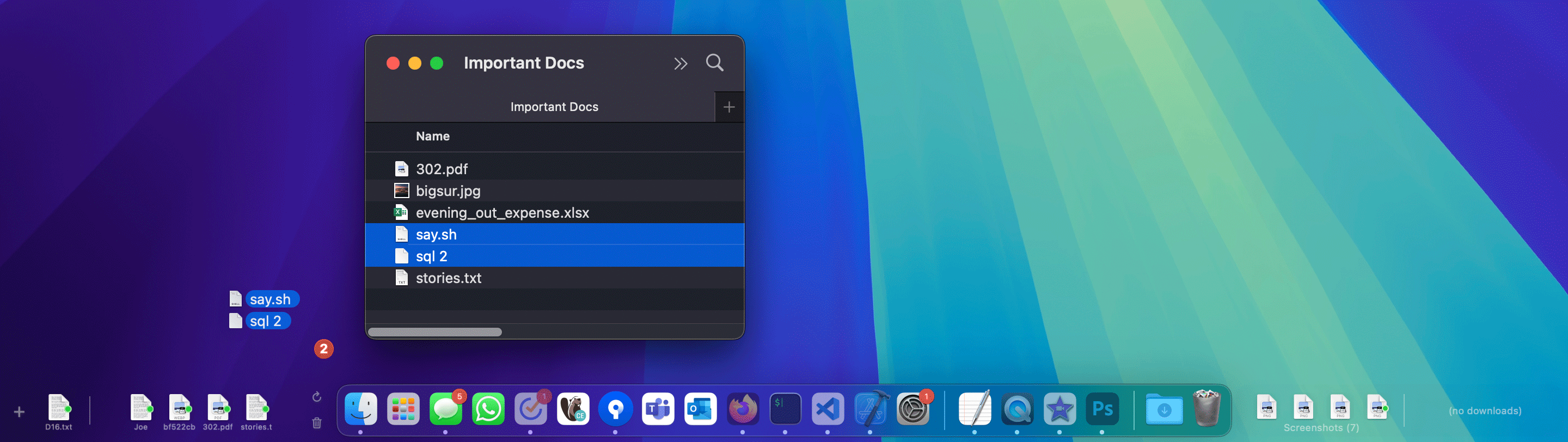The width and height of the screenshot is (1568, 442).
Task: Select sql 2 row in Finder list
Action: click(555, 256)
